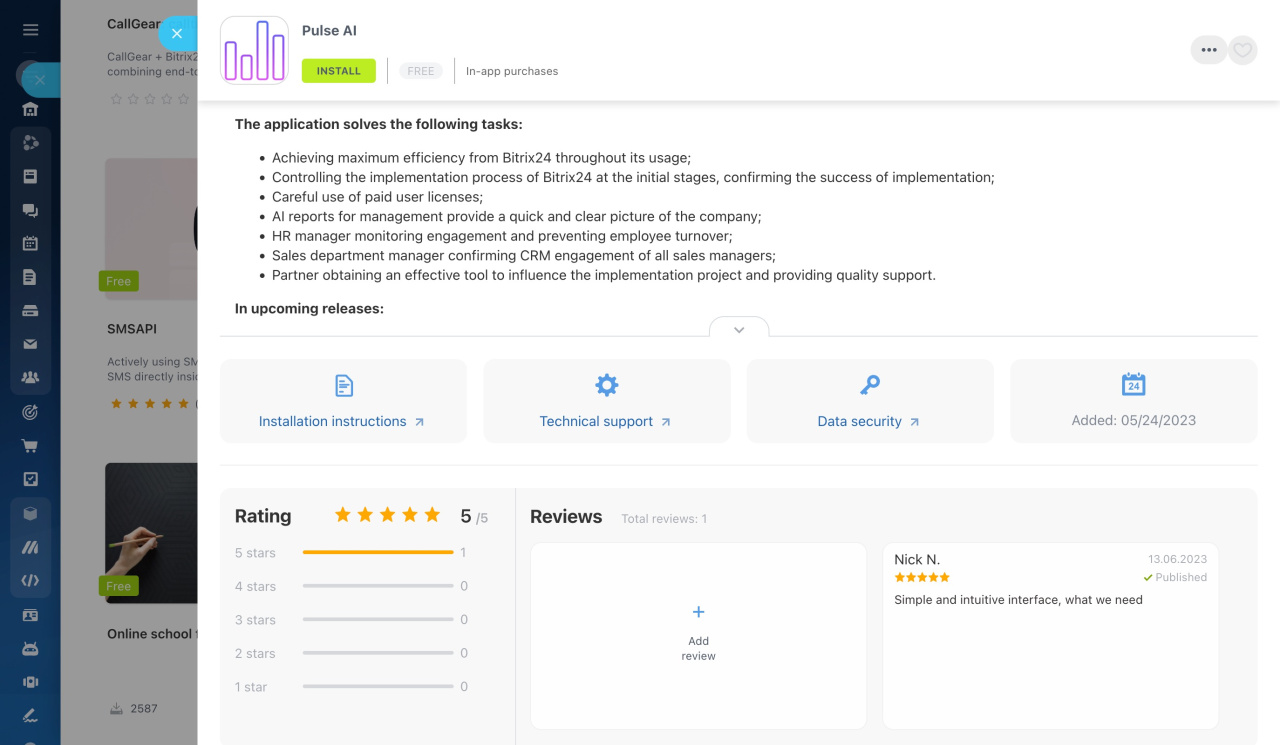Add Pulse AI to favorites with the heart icon
1280x745 pixels.
tap(1242, 50)
